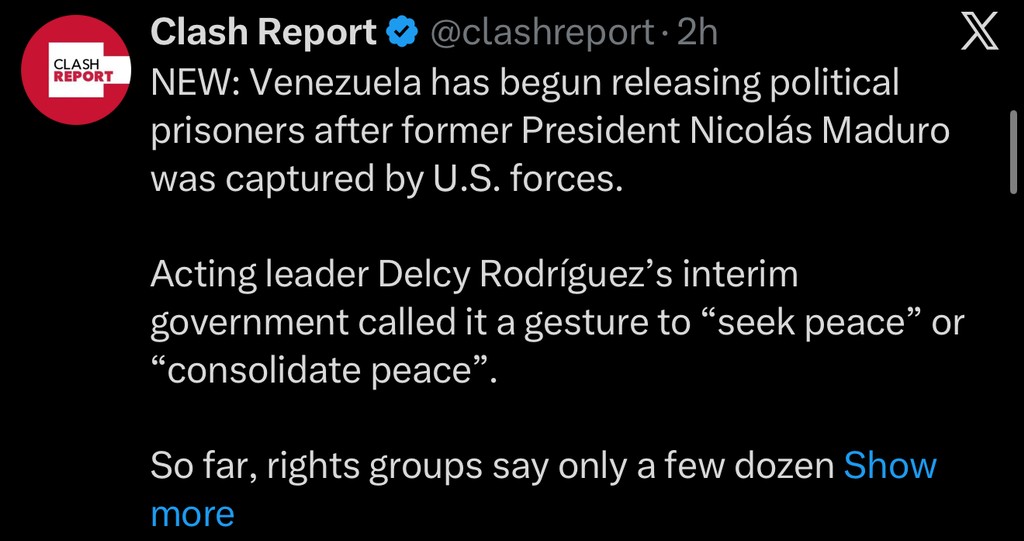Click the text "U.S. forces"
The height and width of the screenshot is (541, 1024).
(x=543, y=178)
